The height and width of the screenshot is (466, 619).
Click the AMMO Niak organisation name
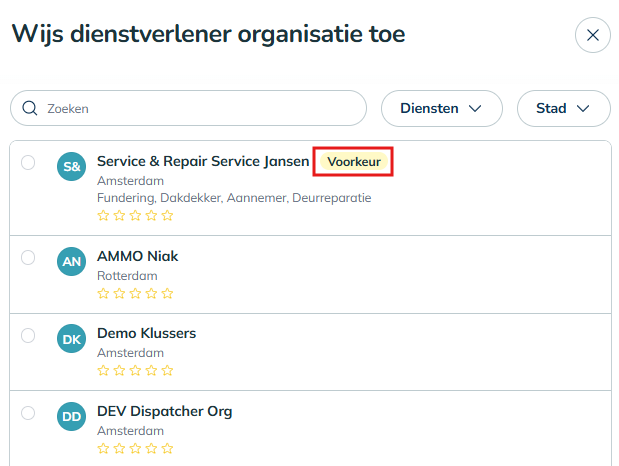point(137,256)
